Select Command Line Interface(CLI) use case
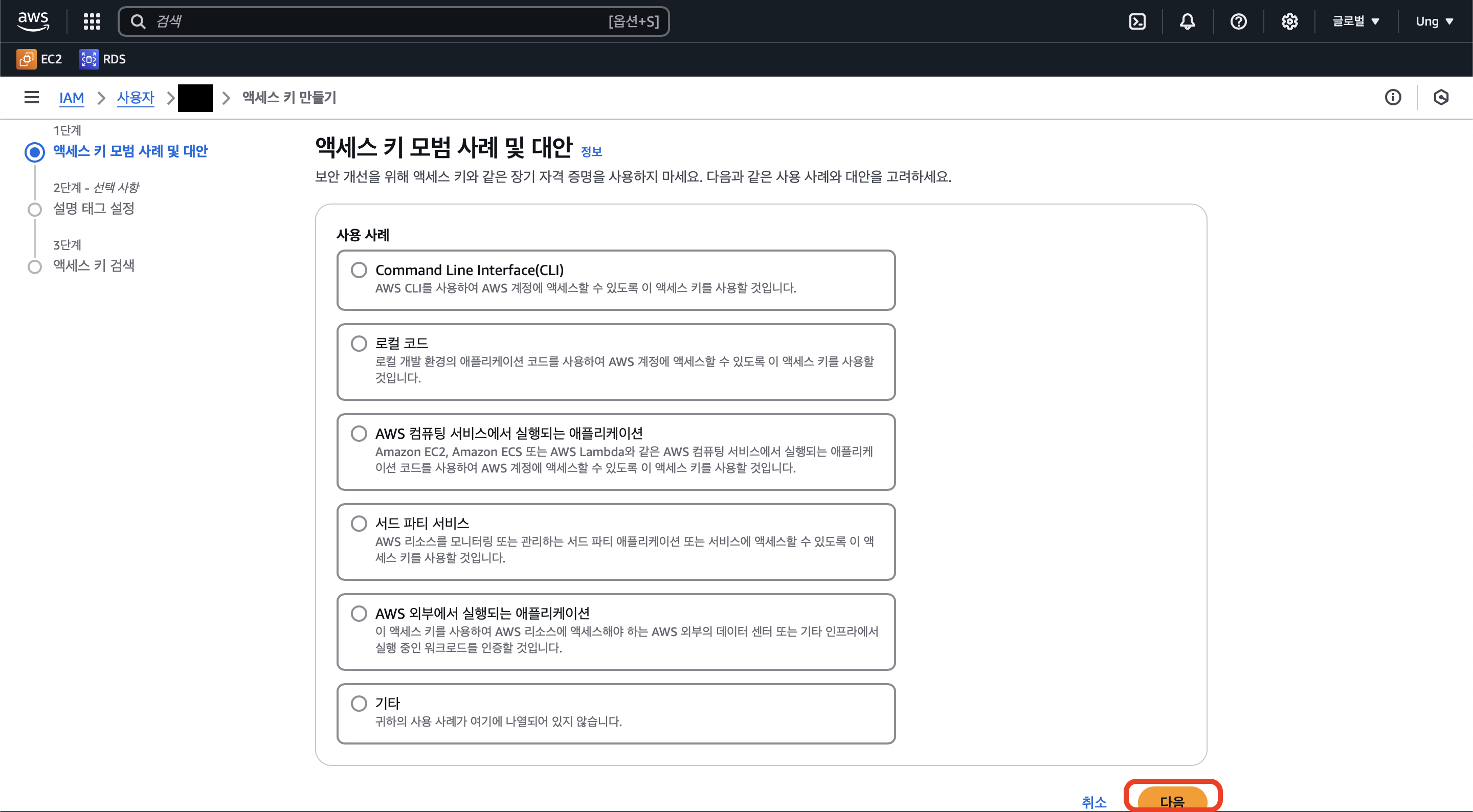This screenshot has width=1473, height=812. pos(359,270)
